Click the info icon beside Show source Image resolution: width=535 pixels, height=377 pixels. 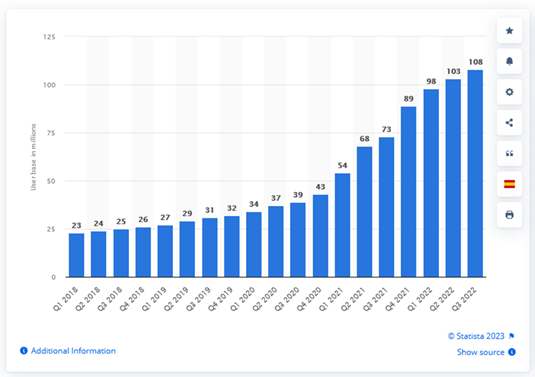(x=512, y=352)
